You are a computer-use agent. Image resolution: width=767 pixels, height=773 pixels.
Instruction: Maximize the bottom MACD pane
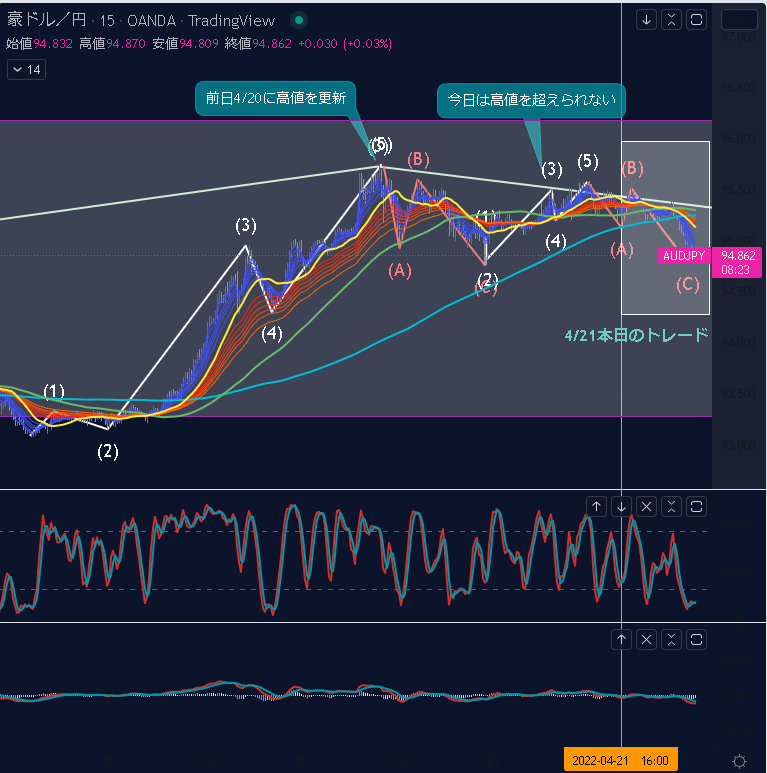pyautogui.click(x=697, y=640)
